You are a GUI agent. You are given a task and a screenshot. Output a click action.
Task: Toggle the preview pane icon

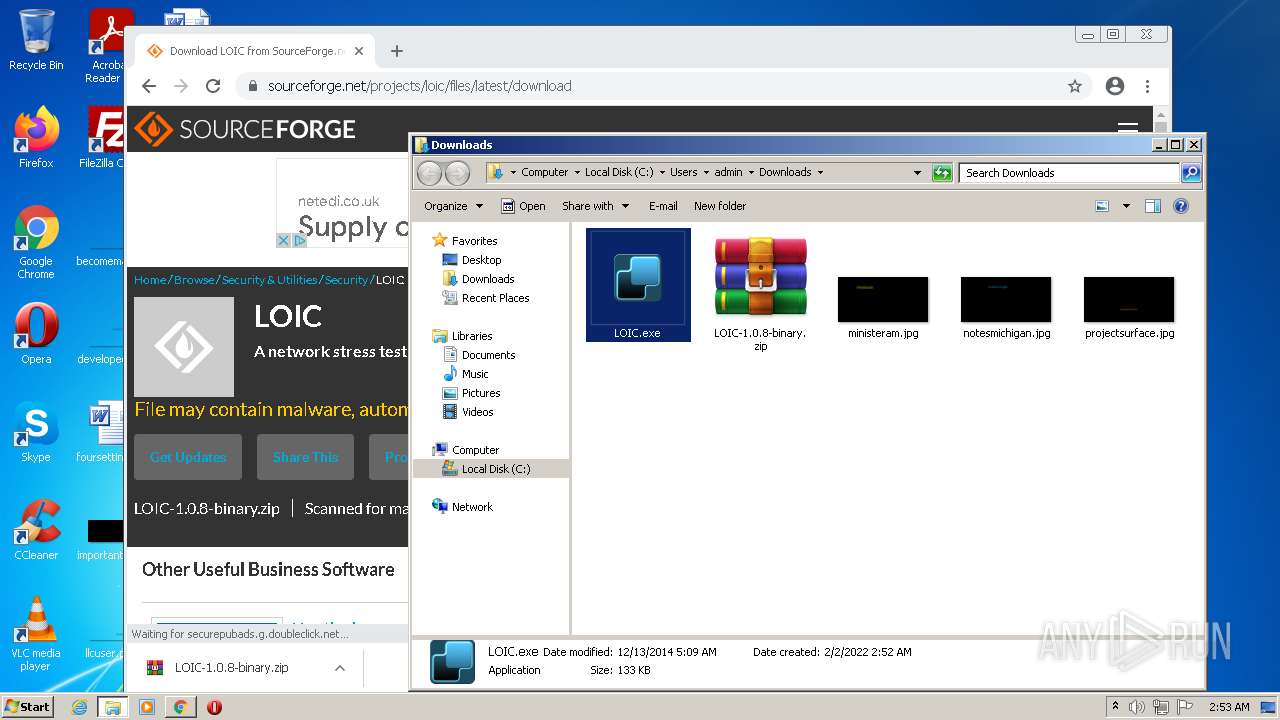(x=1153, y=206)
